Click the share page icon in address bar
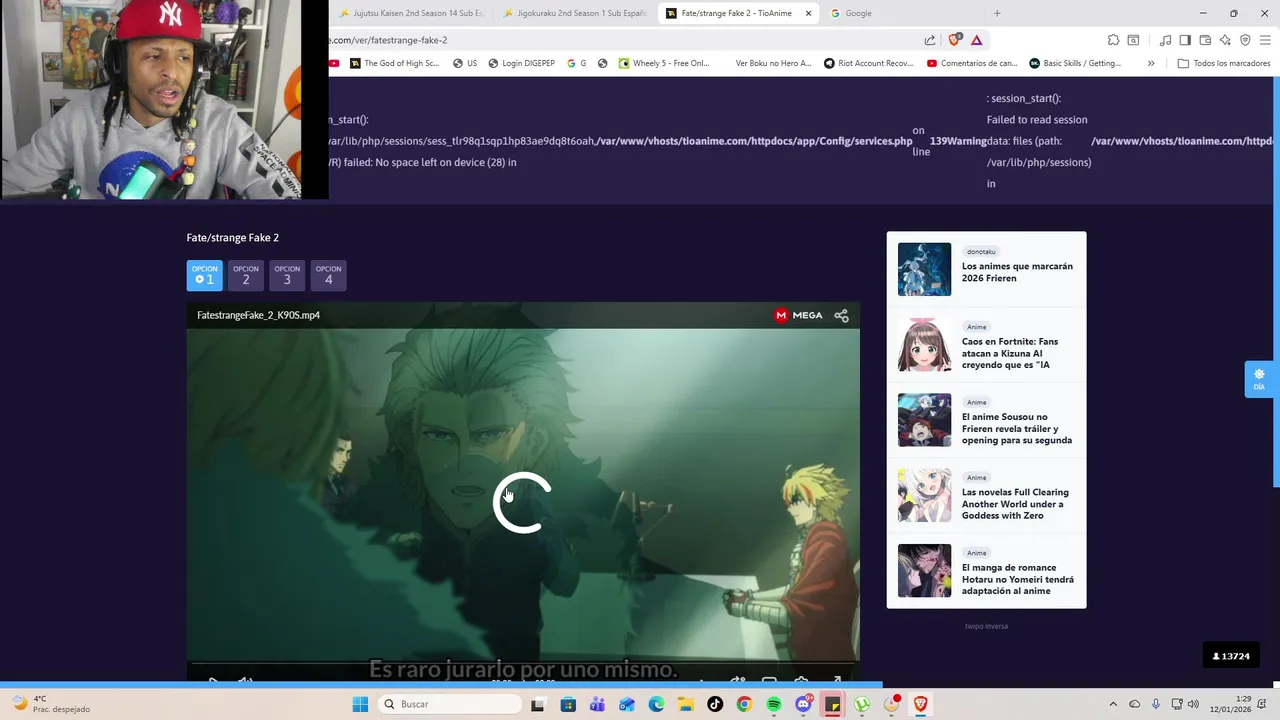1280x720 pixels. [930, 40]
